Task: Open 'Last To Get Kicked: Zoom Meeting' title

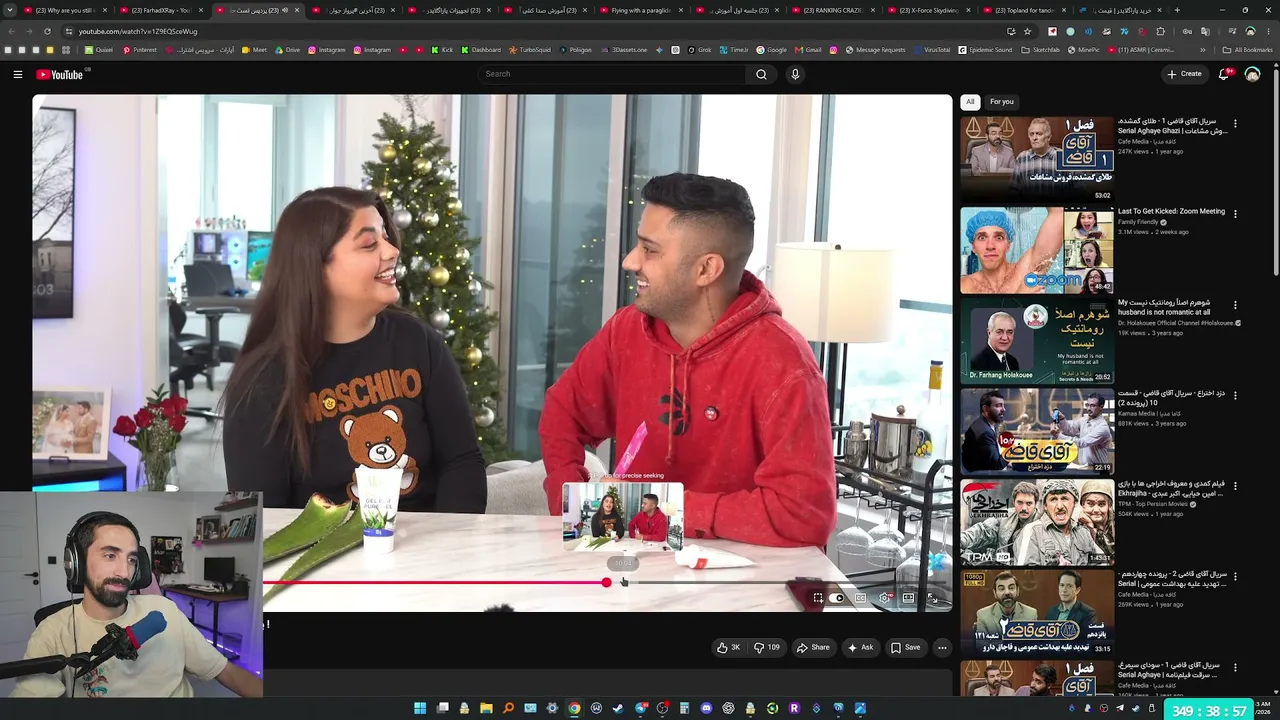Action: [x=1171, y=212]
